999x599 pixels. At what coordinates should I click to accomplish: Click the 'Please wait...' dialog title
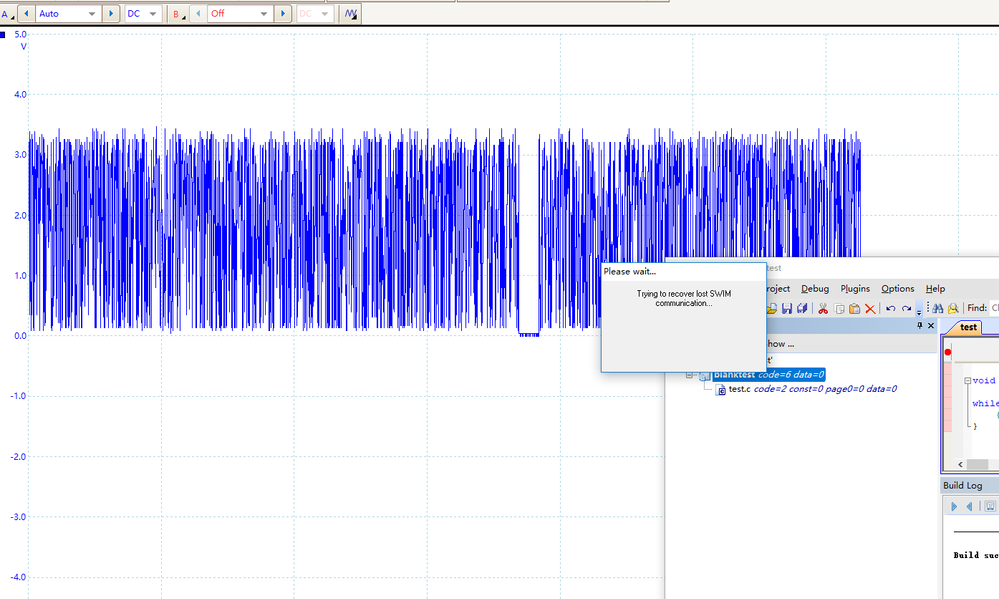coord(629,271)
